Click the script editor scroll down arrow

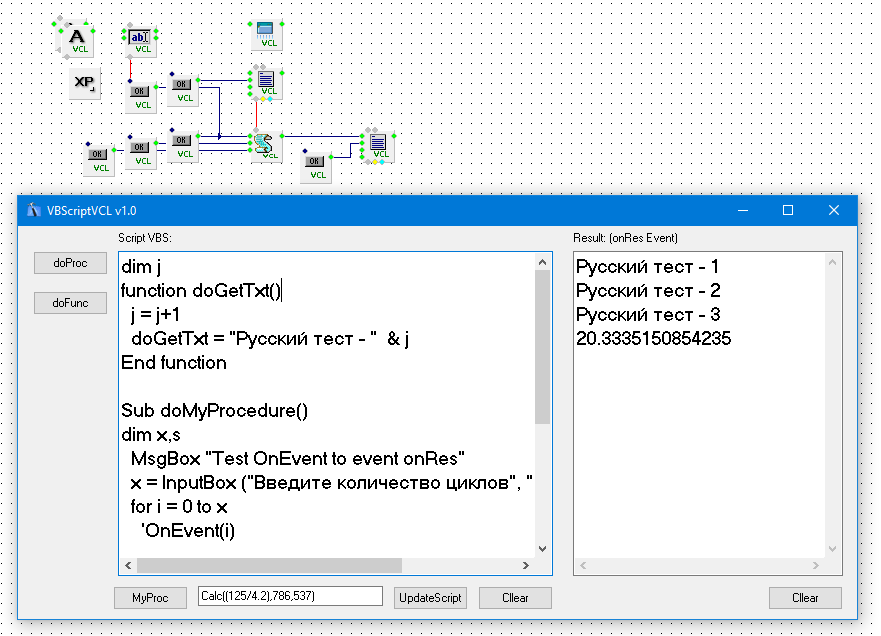(542, 549)
